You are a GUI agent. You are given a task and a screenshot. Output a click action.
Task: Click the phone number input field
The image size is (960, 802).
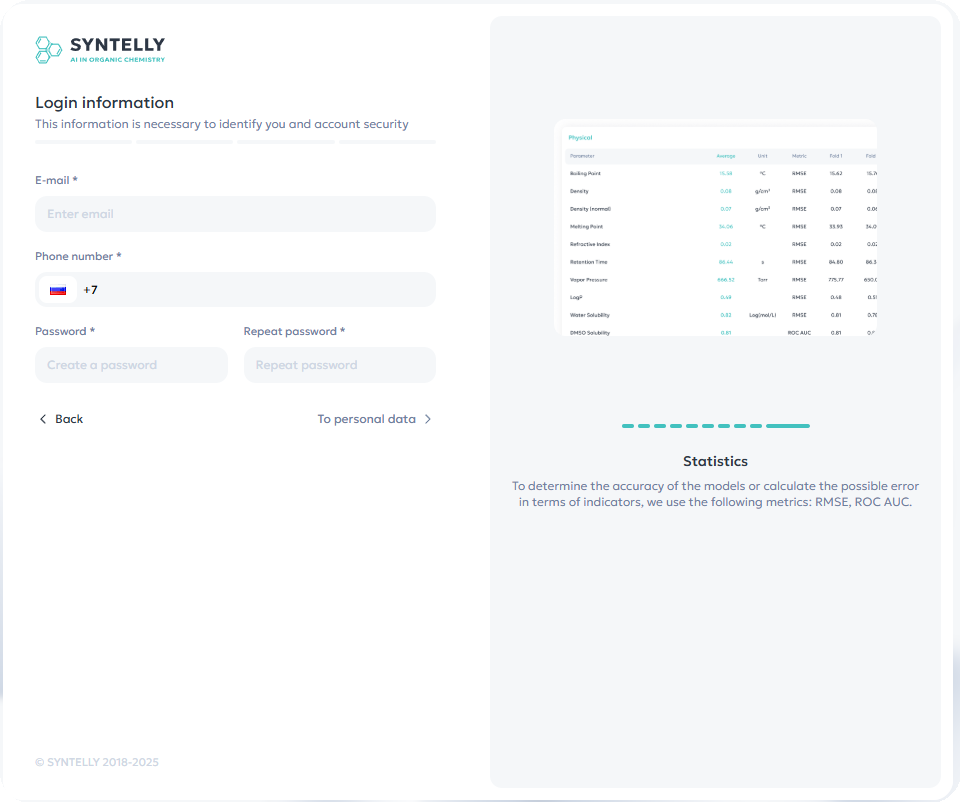pos(250,289)
